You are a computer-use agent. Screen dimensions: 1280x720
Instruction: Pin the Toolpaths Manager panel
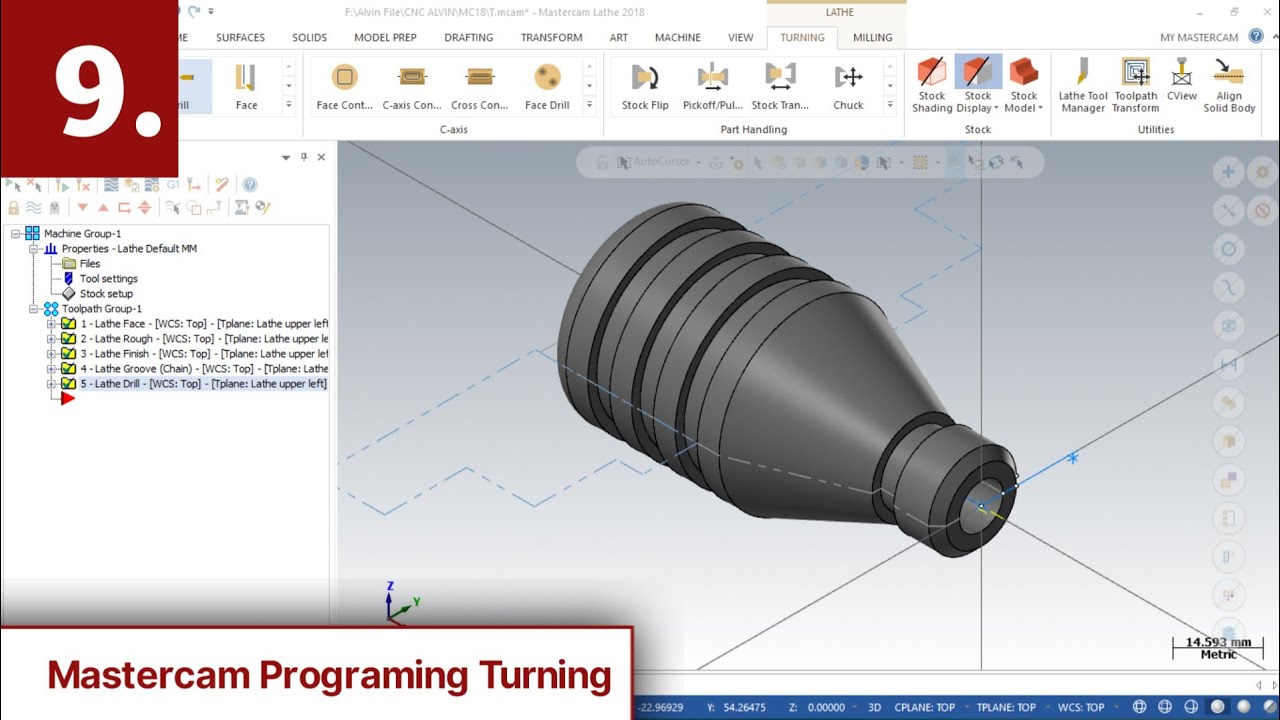304,157
